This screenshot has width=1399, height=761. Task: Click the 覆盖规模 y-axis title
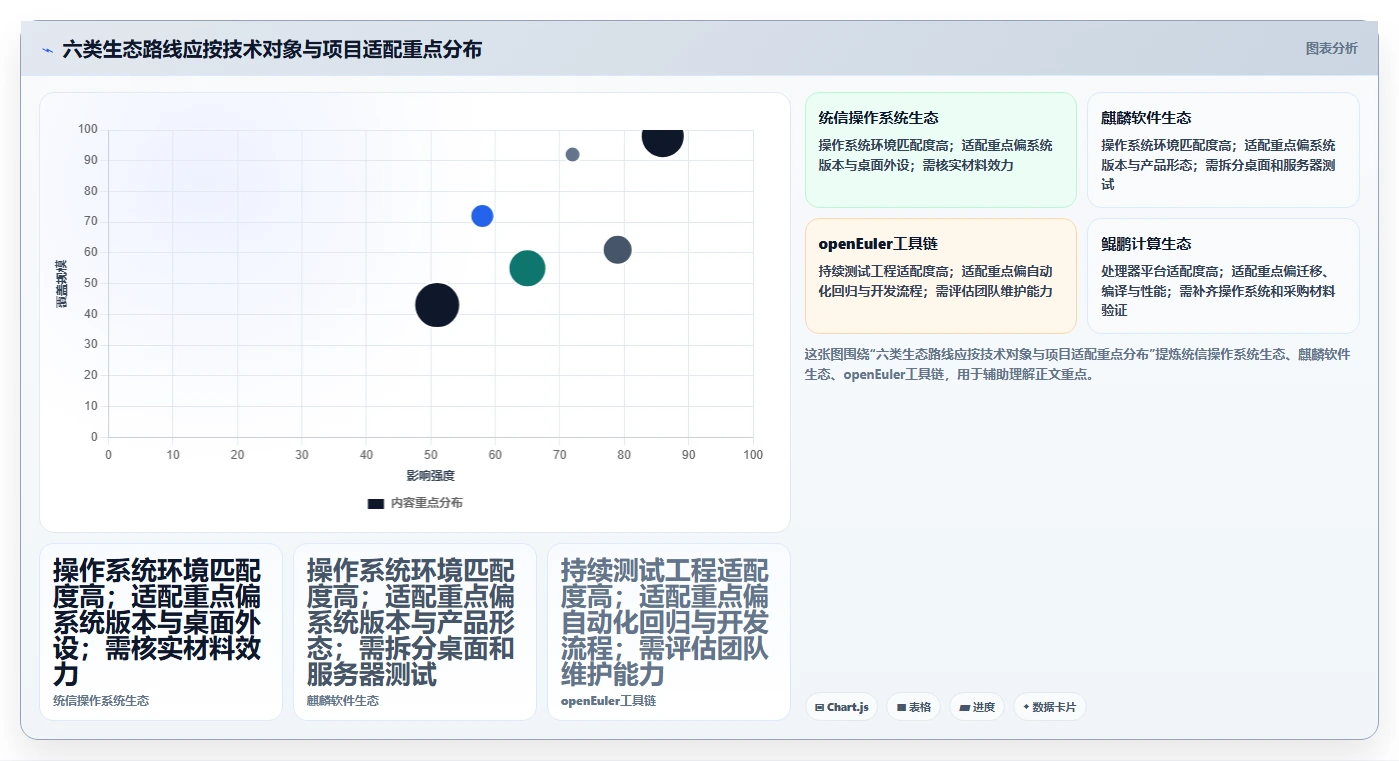61,283
